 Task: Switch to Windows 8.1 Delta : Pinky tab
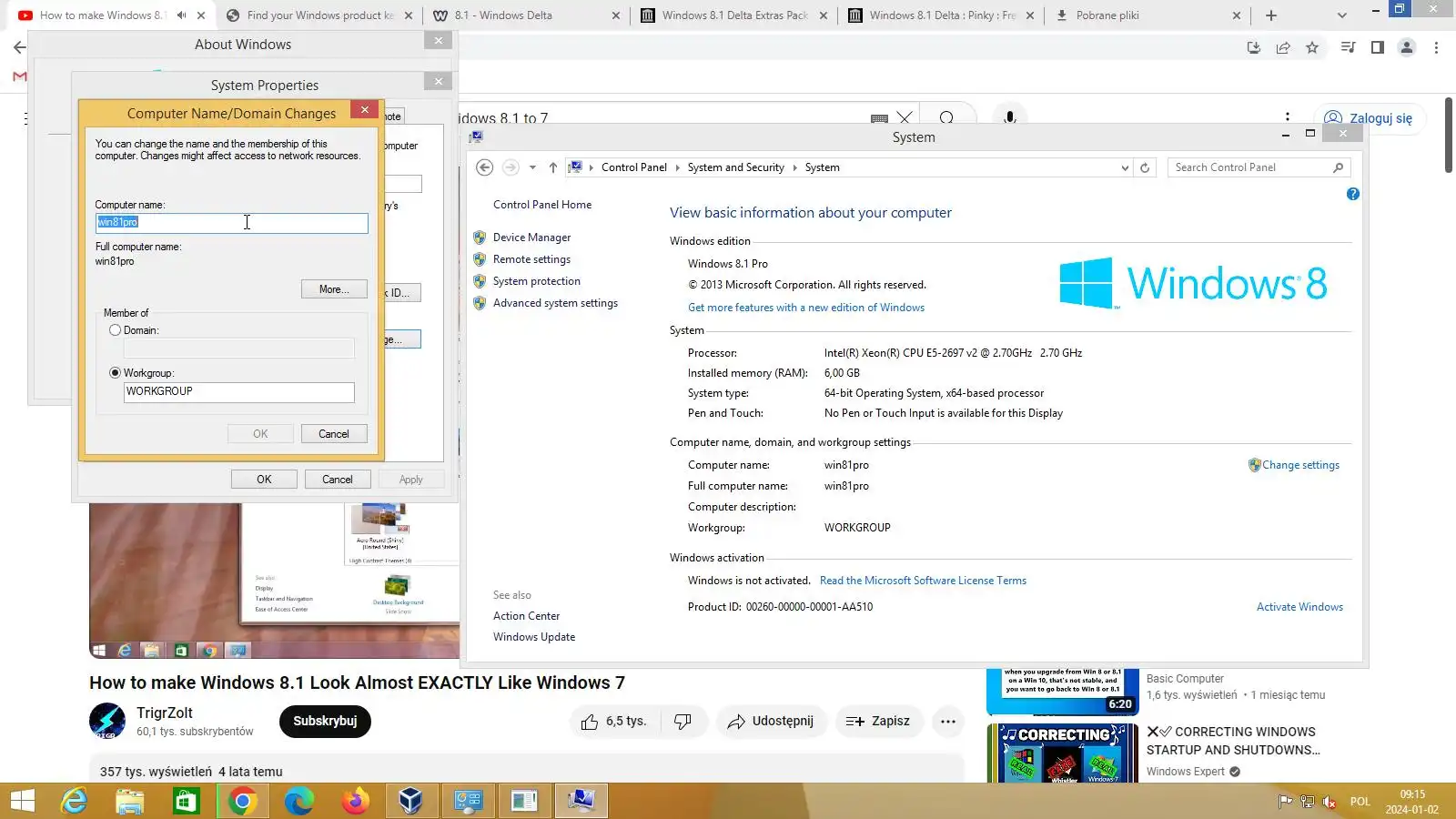click(942, 15)
